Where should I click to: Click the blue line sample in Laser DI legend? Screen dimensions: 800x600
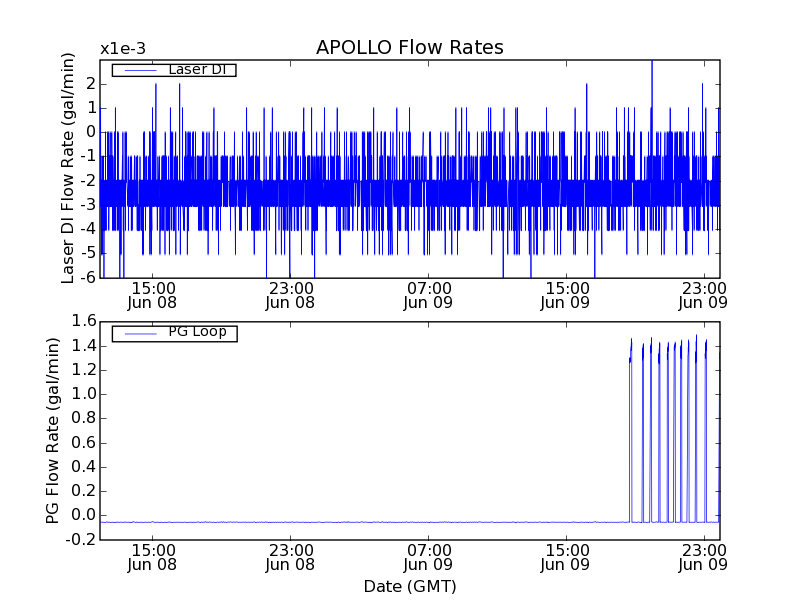[138, 70]
